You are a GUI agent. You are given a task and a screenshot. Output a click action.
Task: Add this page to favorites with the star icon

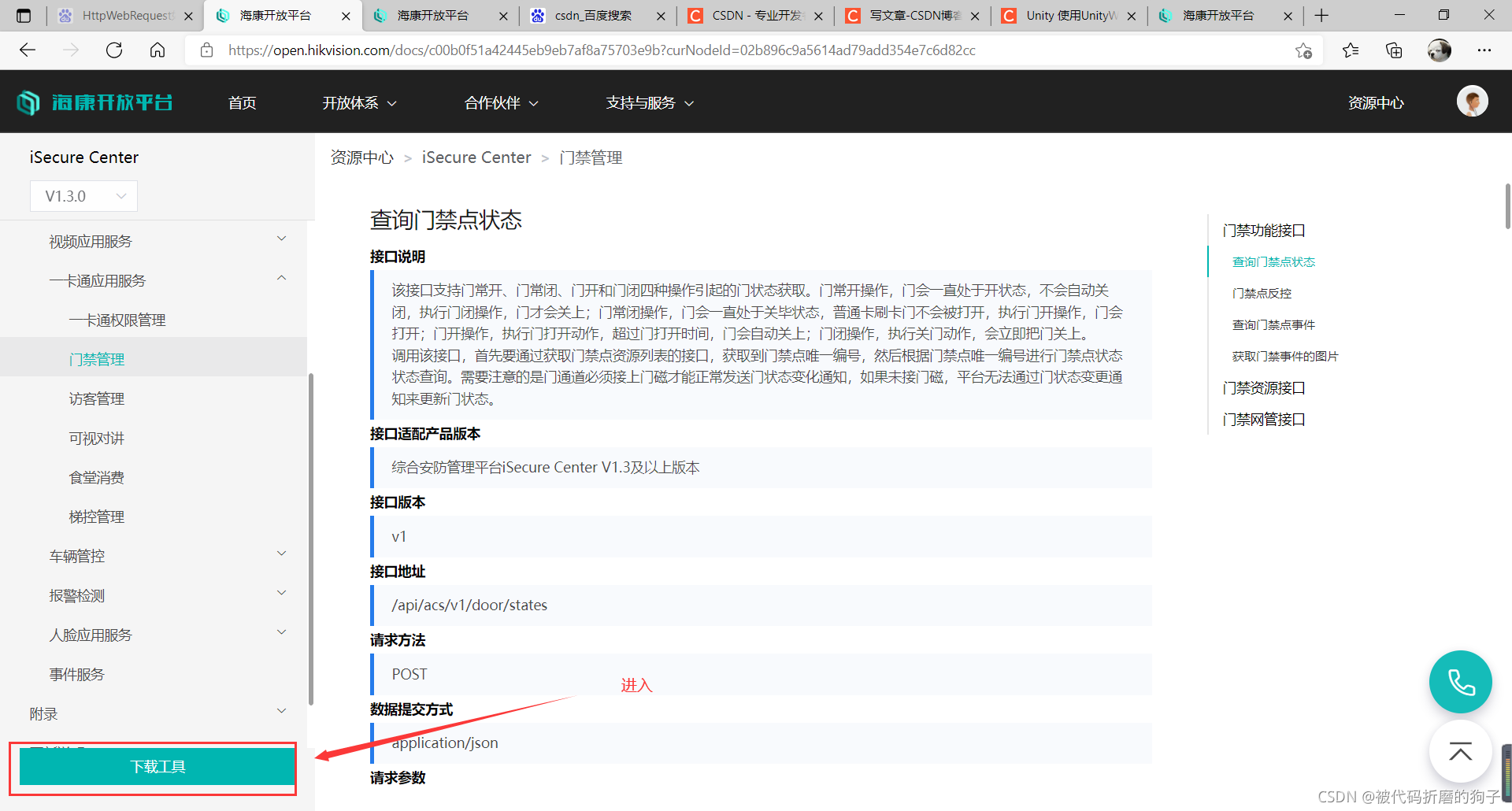1303,50
